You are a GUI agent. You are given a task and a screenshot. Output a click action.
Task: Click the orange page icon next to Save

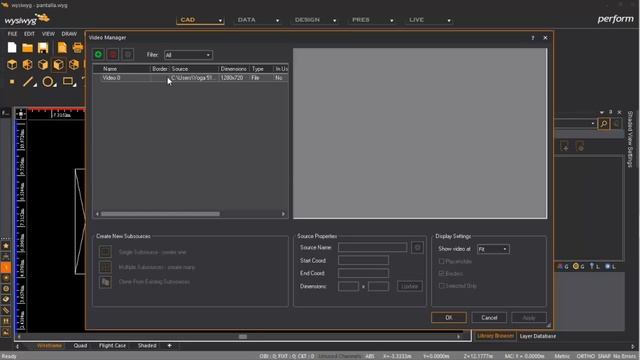[x=62, y=48]
